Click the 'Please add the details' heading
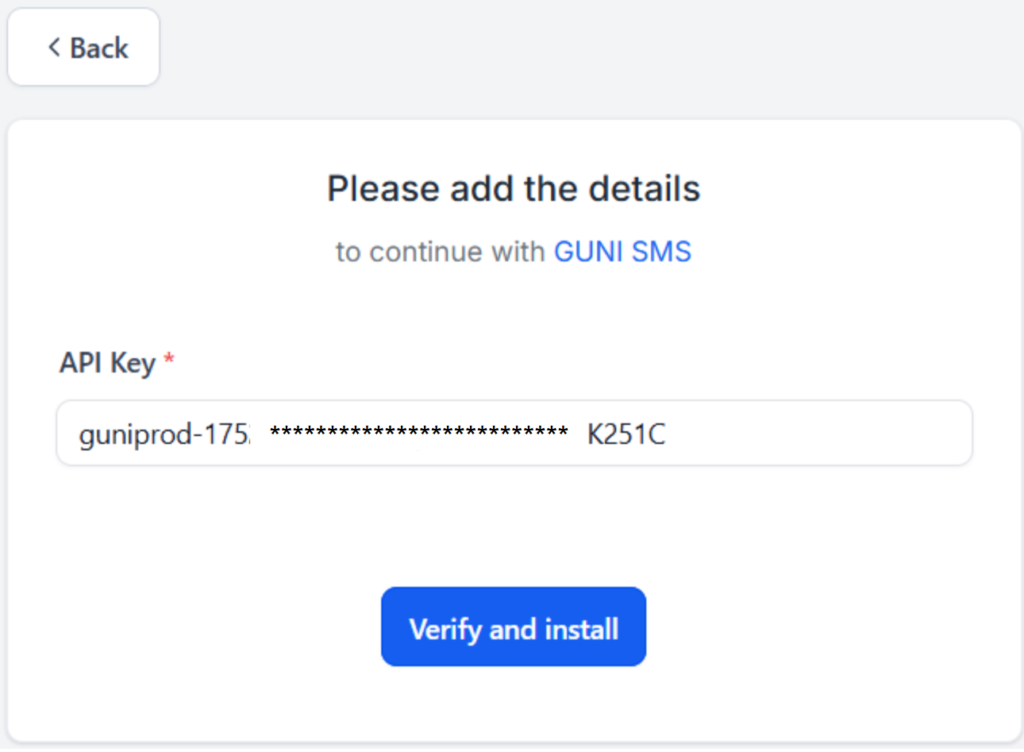Viewport: 1024px width, 752px height. coord(513,189)
